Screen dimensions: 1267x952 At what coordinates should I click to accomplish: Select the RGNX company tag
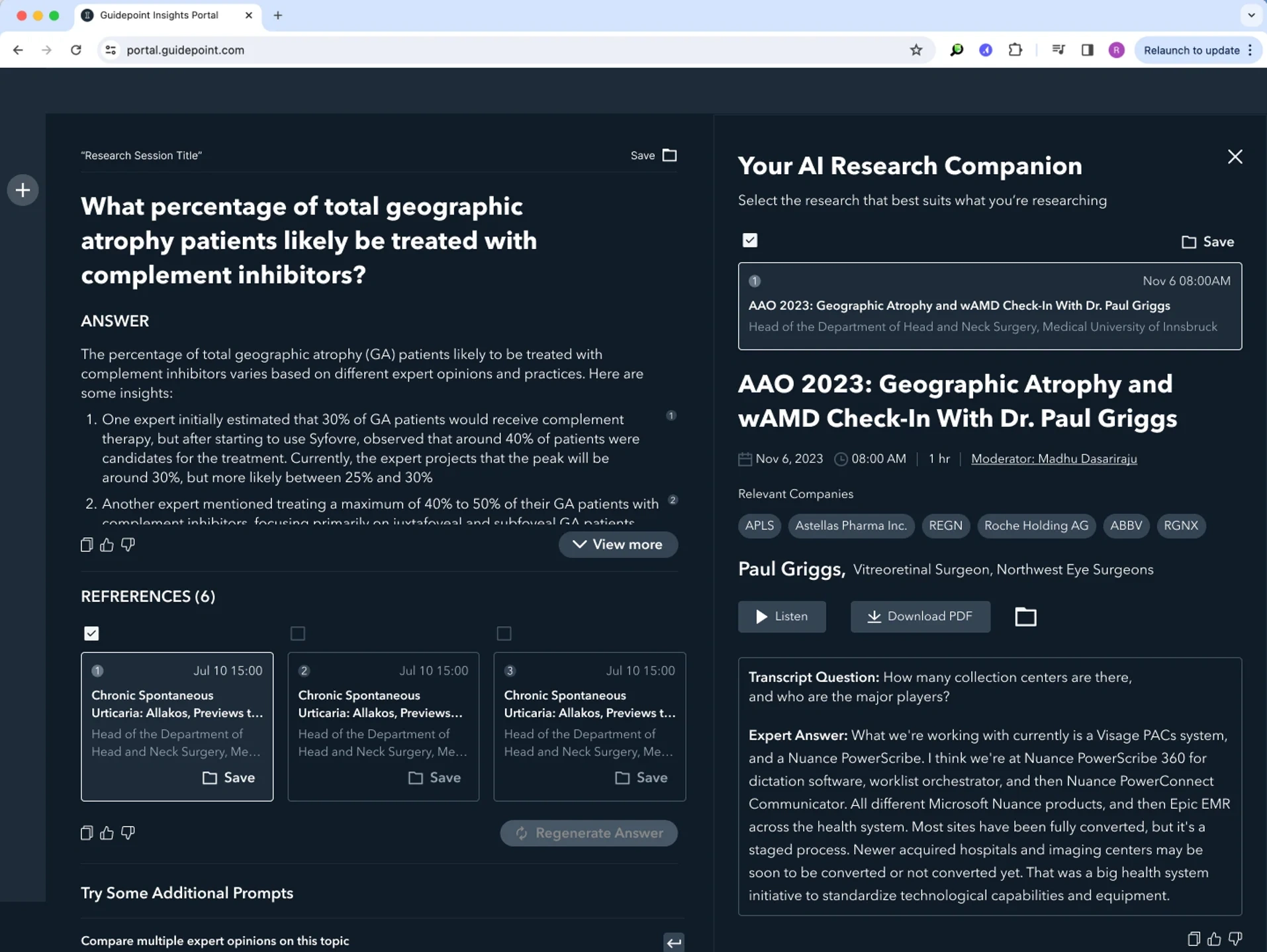(x=1181, y=526)
